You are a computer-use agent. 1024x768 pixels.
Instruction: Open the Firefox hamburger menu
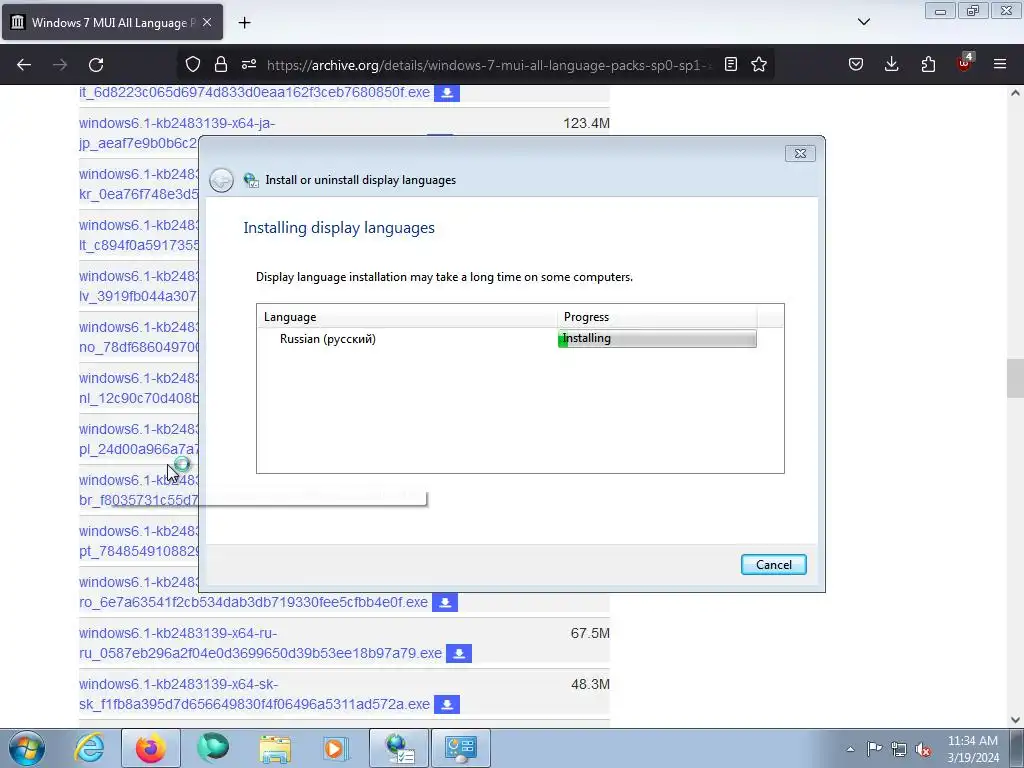pyautogui.click(x=1000, y=64)
